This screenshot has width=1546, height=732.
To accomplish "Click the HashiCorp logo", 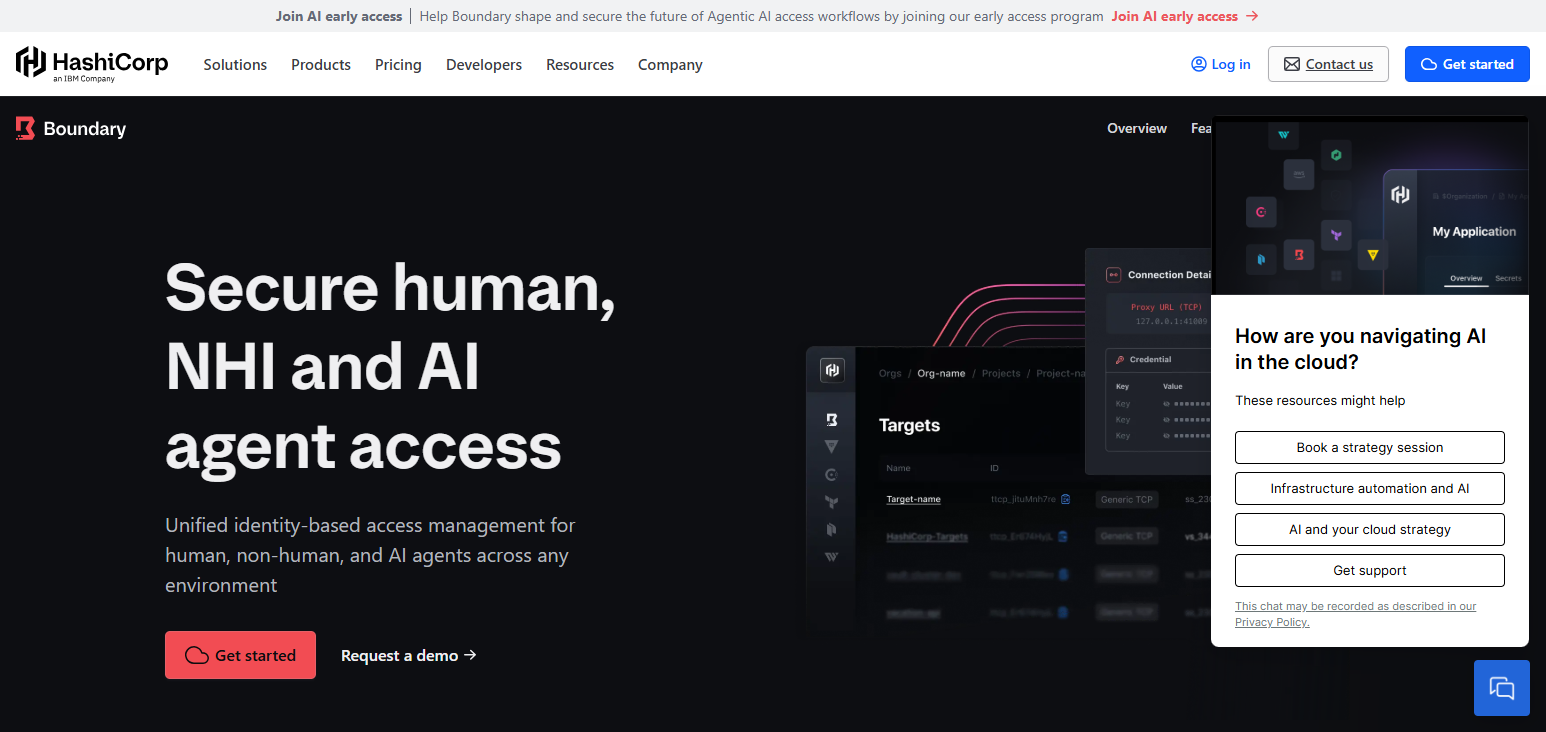I will pyautogui.click(x=92, y=64).
